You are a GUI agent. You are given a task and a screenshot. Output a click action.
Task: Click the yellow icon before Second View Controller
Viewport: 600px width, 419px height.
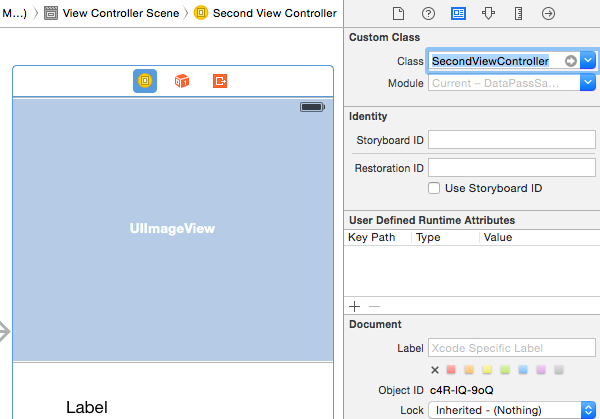click(x=201, y=13)
